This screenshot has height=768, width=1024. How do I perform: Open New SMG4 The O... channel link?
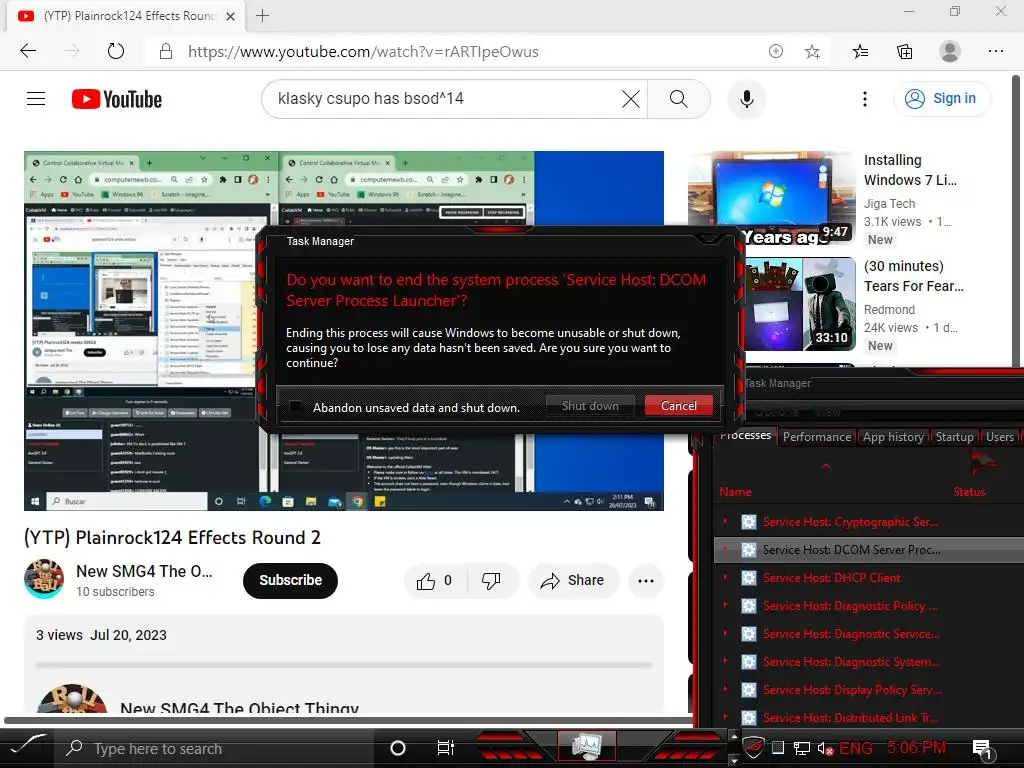(144, 571)
